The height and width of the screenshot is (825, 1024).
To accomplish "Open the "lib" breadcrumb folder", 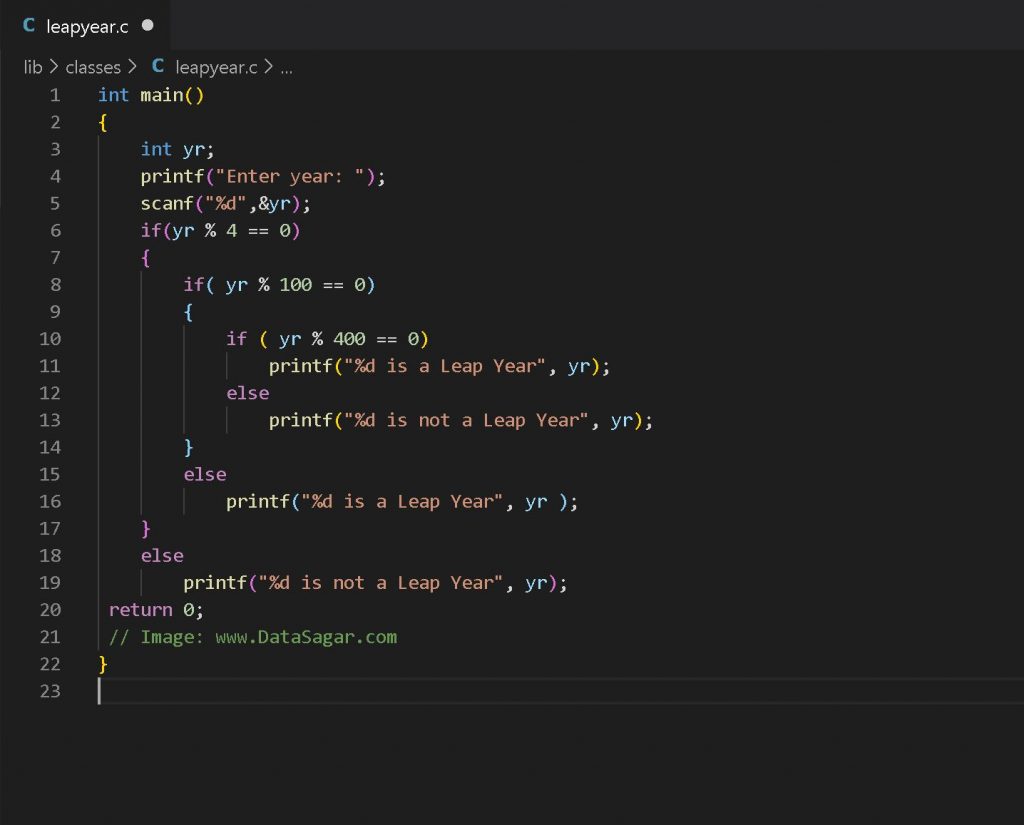I will (x=33, y=67).
